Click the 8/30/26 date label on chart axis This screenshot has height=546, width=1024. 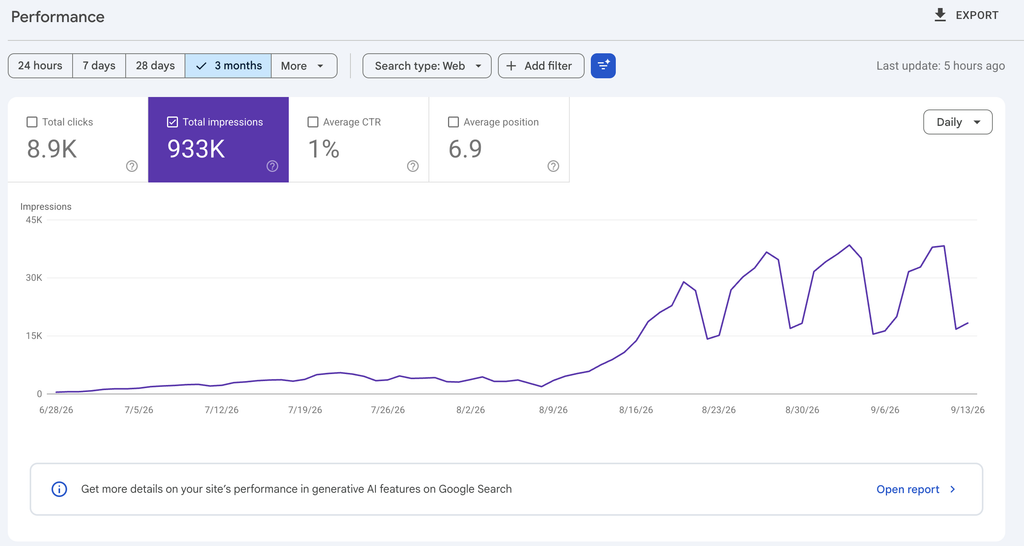pos(802,410)
